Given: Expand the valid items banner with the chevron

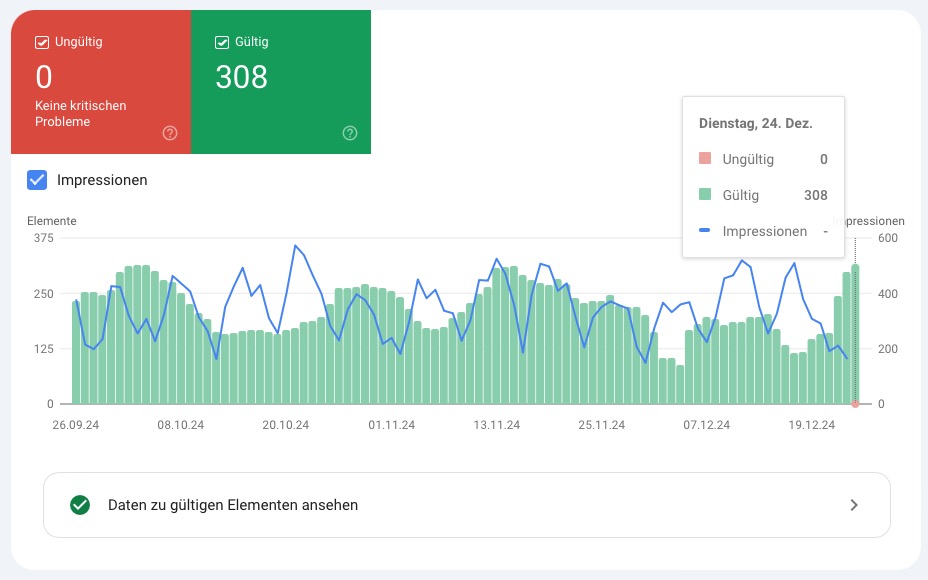Looking at the screenshot, I should point(856,505).
